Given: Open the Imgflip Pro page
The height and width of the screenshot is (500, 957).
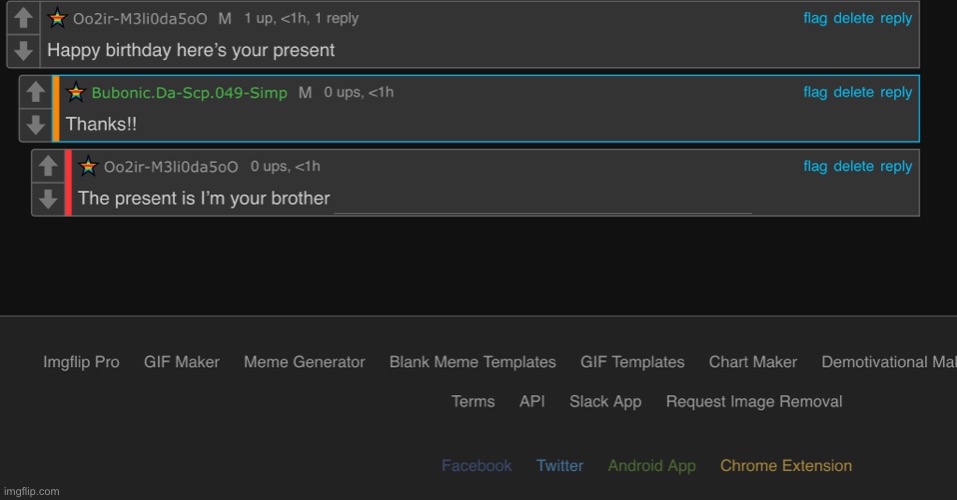Looking at the screenshot, I should point(81,362).
